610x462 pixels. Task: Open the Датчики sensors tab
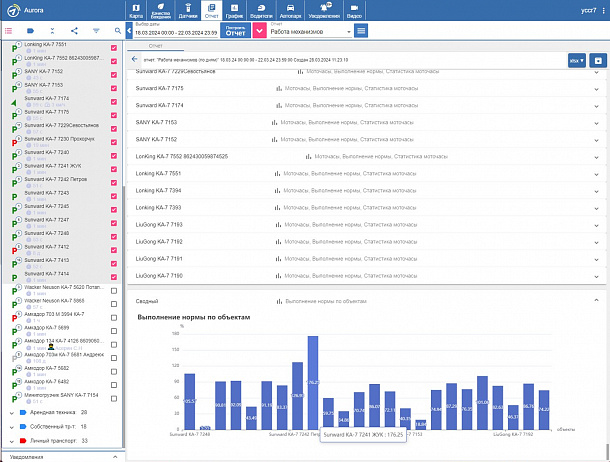188,10
